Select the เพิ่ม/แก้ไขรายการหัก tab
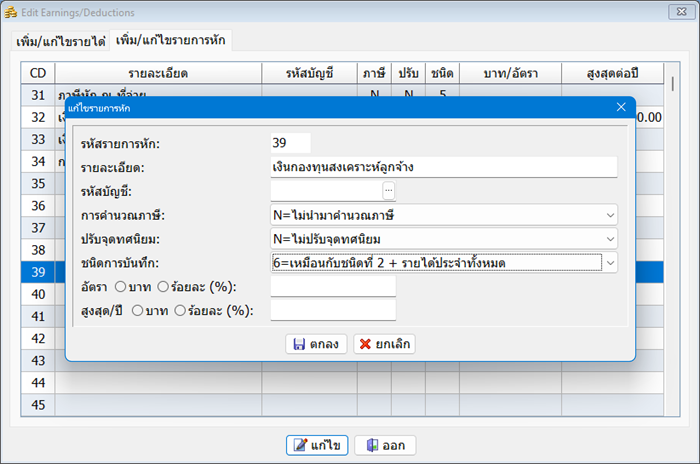This screenshot has width=700, height=464. click(x=170, y=41)
